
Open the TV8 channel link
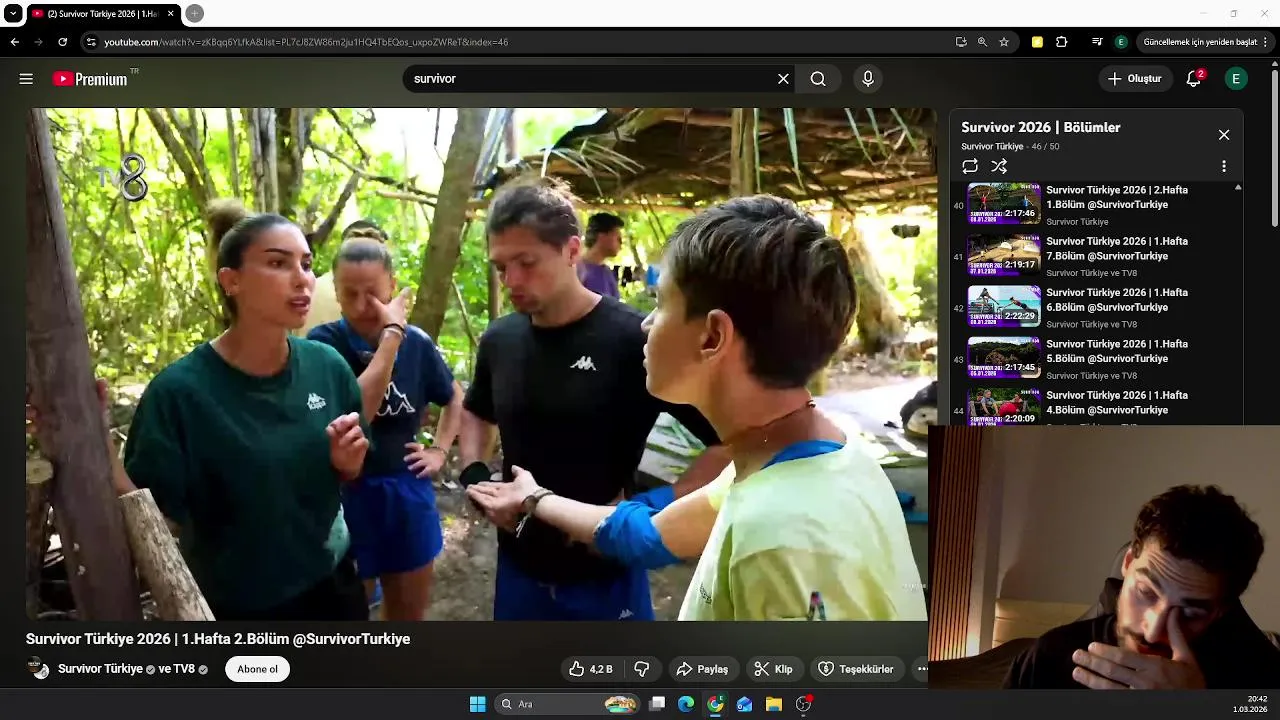[183, 669]
